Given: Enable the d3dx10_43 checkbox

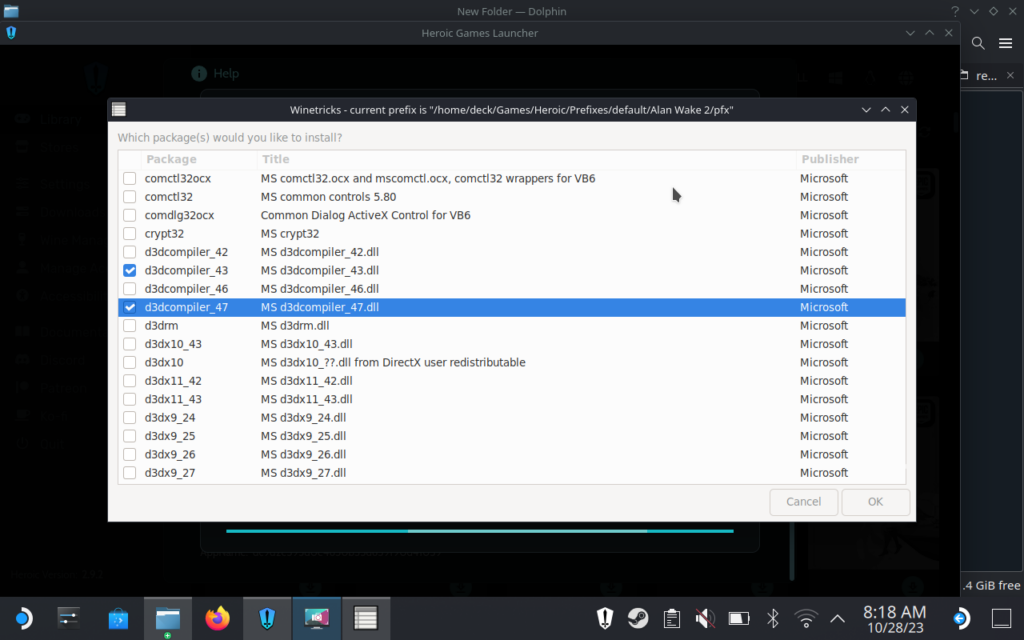Looking at the screenshot, I should pos(129,344).
